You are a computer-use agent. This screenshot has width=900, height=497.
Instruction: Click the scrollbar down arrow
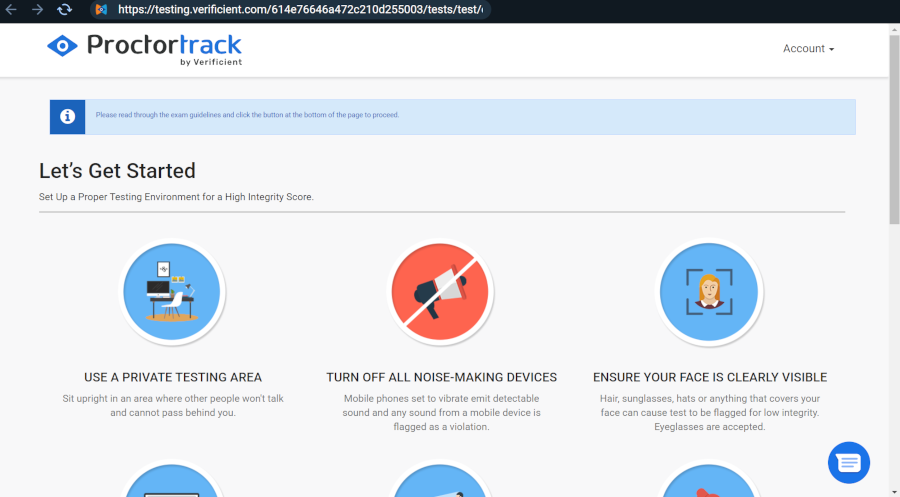tap(894, 493)
